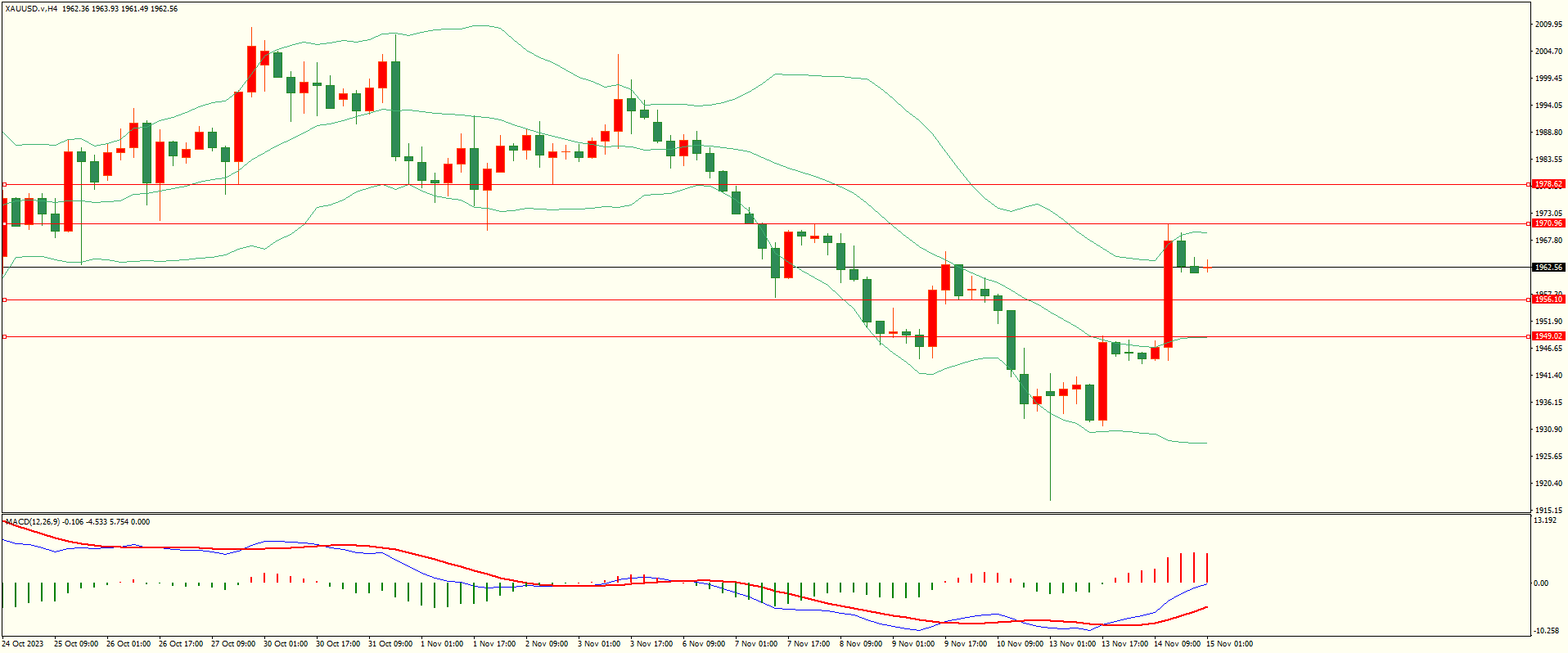Click the 15 Nov 01:00 time label
The height and width of the screenshot is (653, 1568).
click(x=1229, y=644)
